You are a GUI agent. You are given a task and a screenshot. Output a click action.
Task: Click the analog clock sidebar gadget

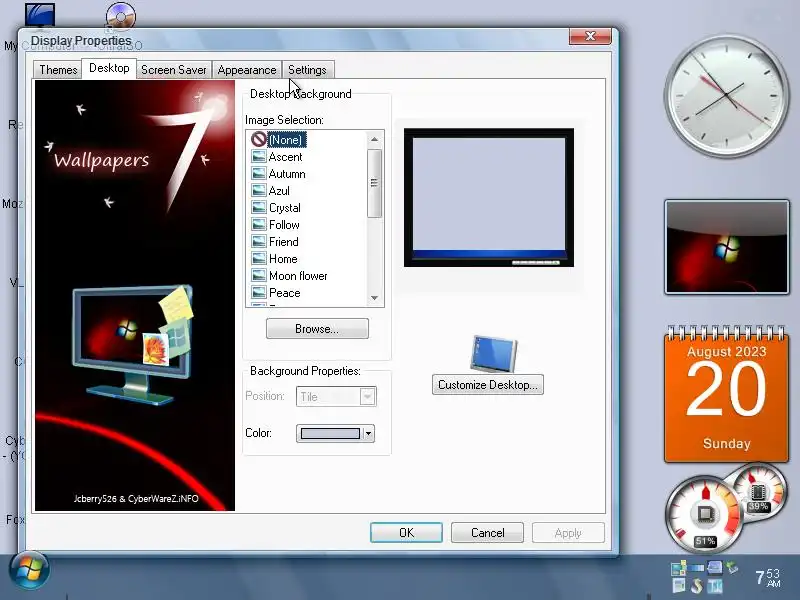pyautogui.click(x=727, y=96)
